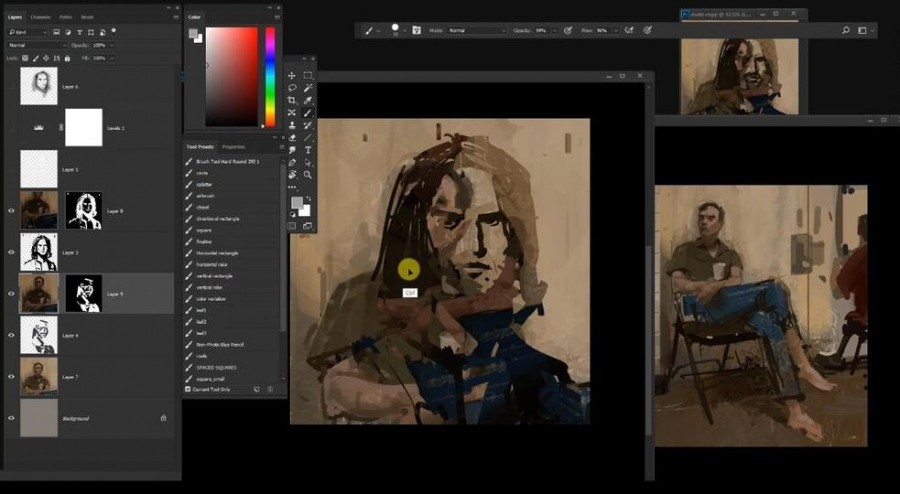Filter layers by pixel layer icon
Viewport: 900px width, 494px height.
coord(56,32)
